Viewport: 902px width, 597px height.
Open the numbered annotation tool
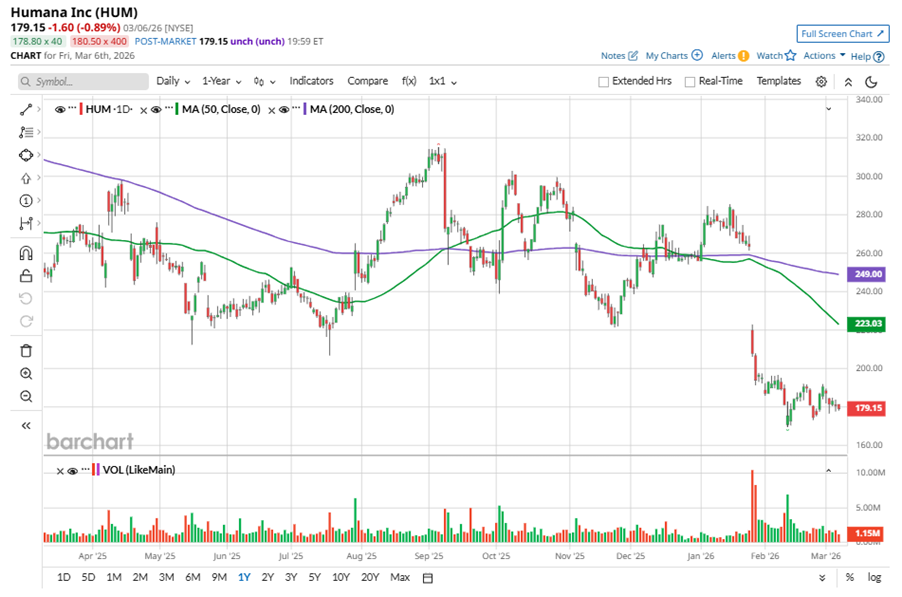coord(26,201)
